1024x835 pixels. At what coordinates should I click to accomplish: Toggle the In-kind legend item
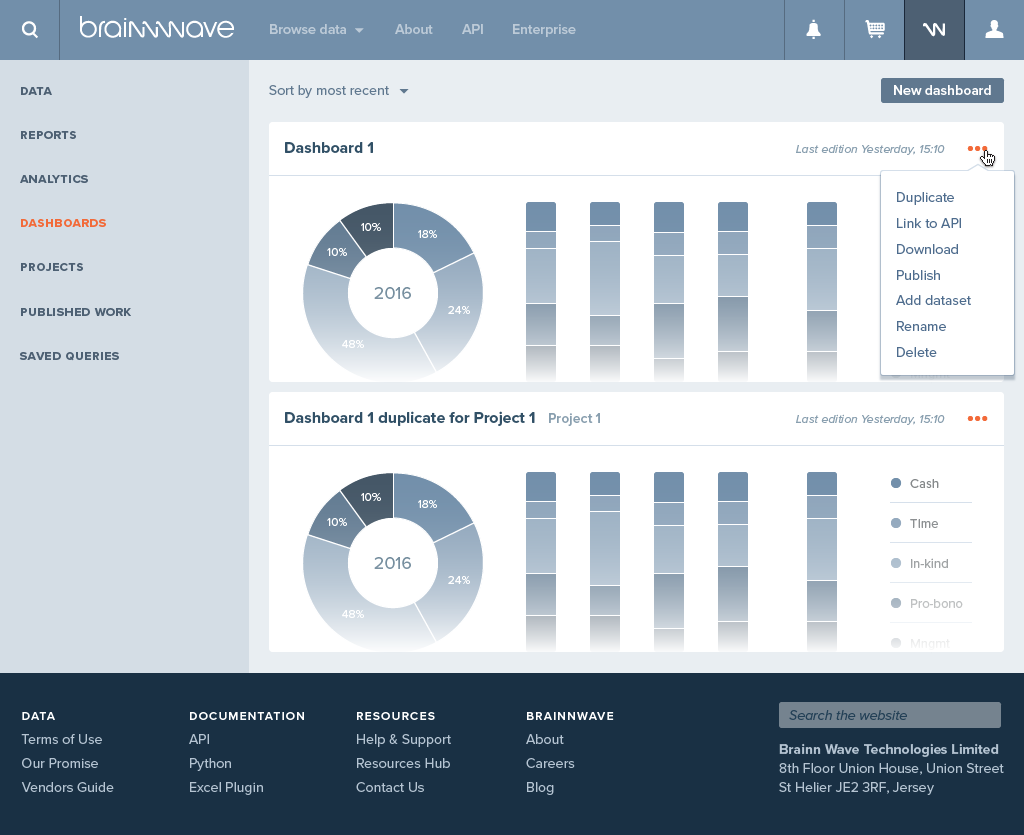(x=928, y=564)
